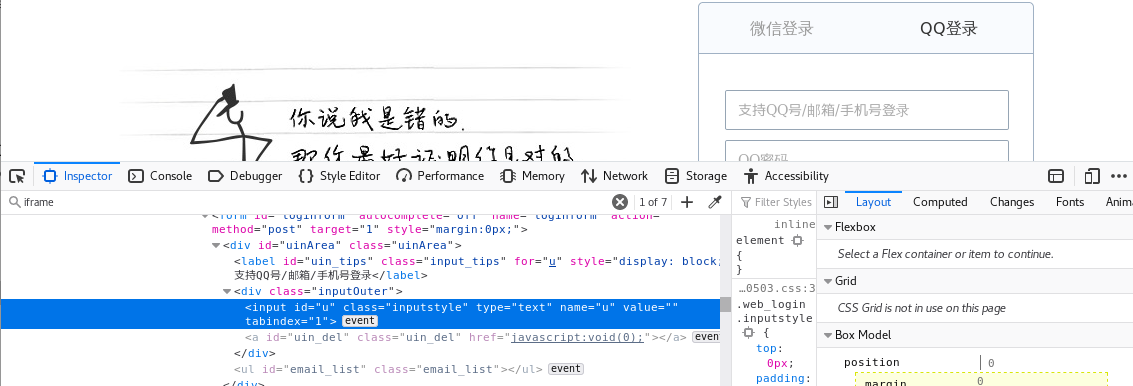Switch to 微信登录 tab
The image size is (1133, 386).
click(782, 28)
